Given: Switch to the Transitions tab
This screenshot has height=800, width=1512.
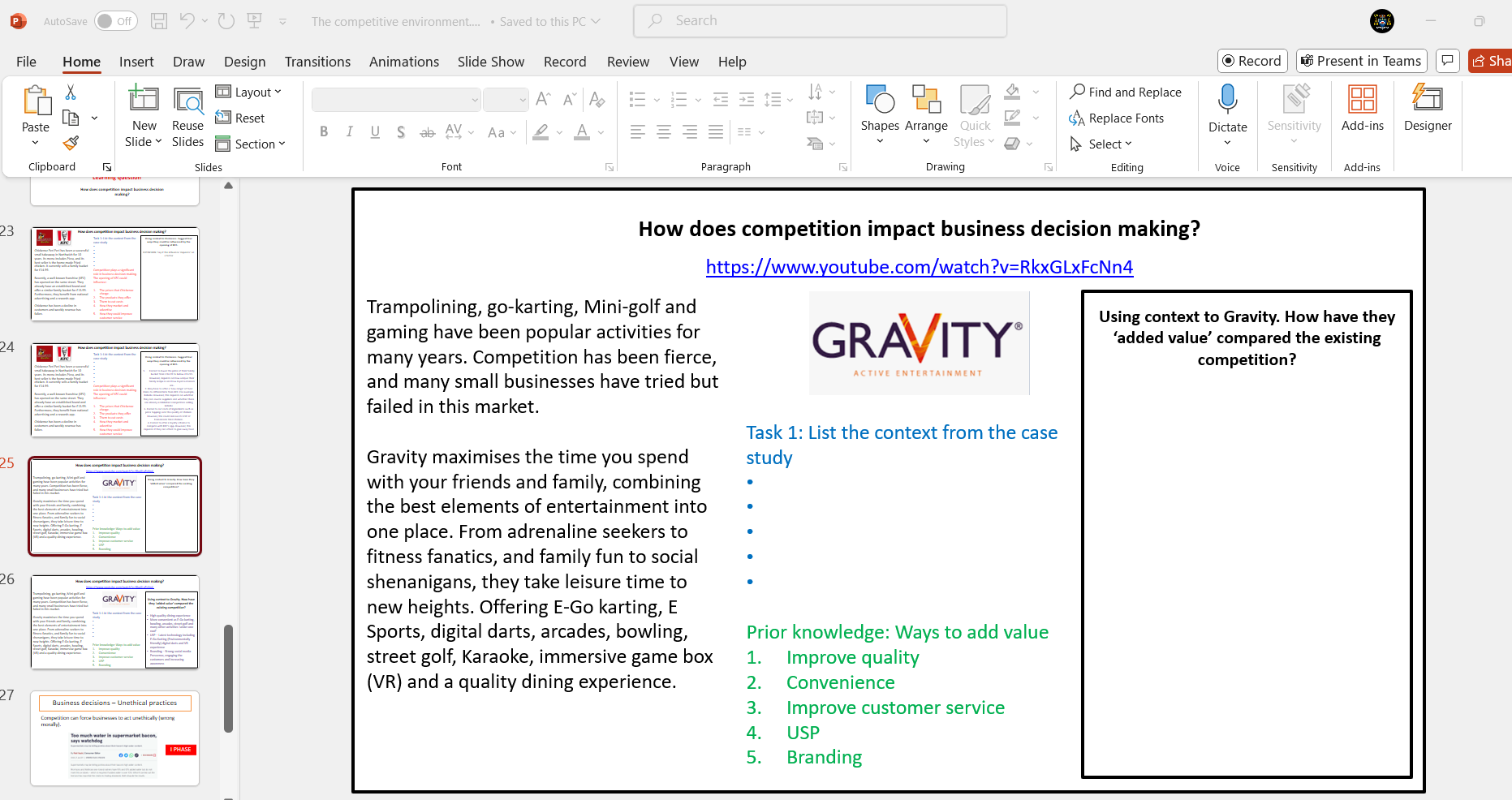Looking at the screenshot, I should (x=317, y=62).
